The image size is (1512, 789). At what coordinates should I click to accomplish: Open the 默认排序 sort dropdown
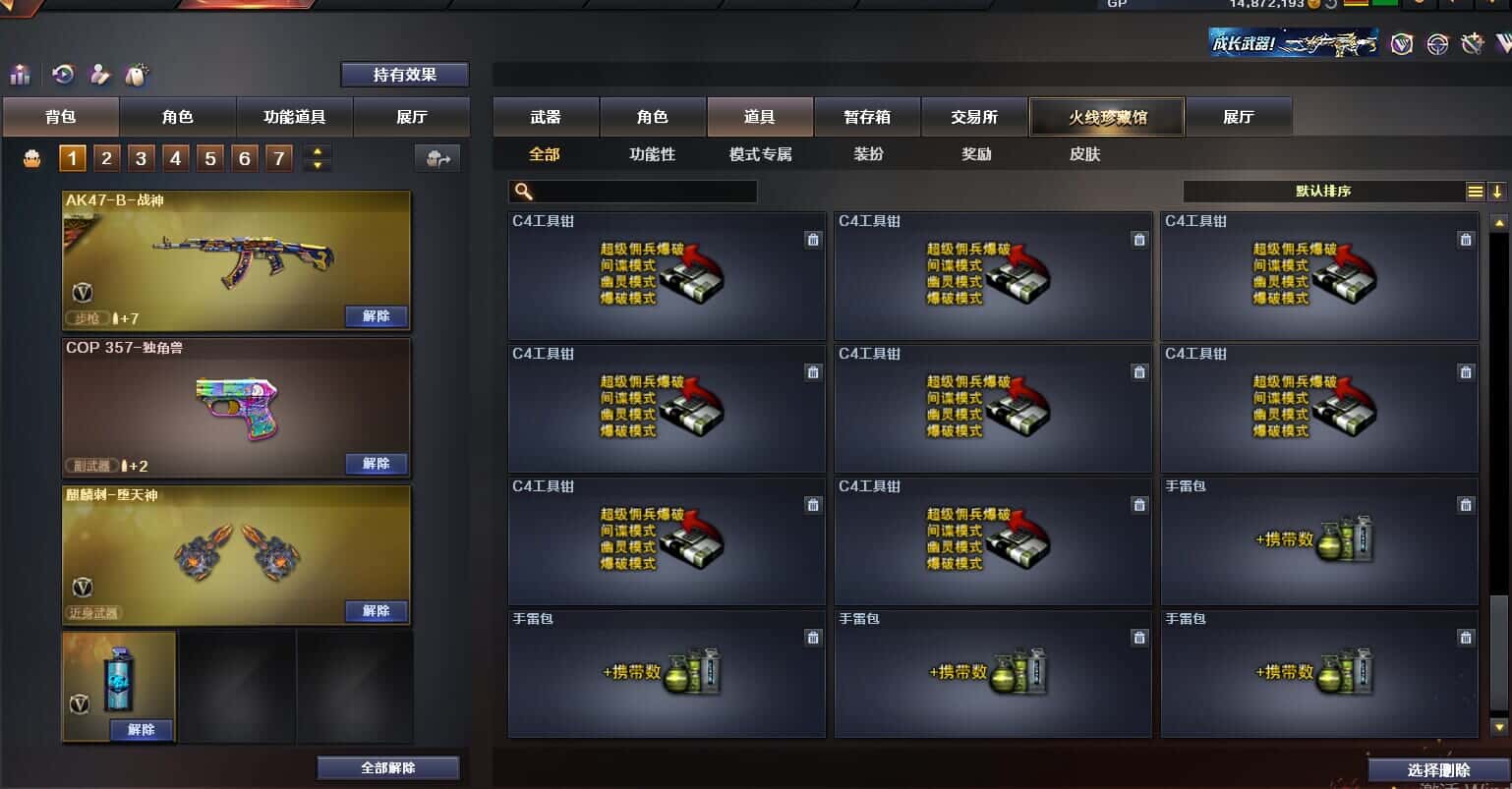(1323, 192)
